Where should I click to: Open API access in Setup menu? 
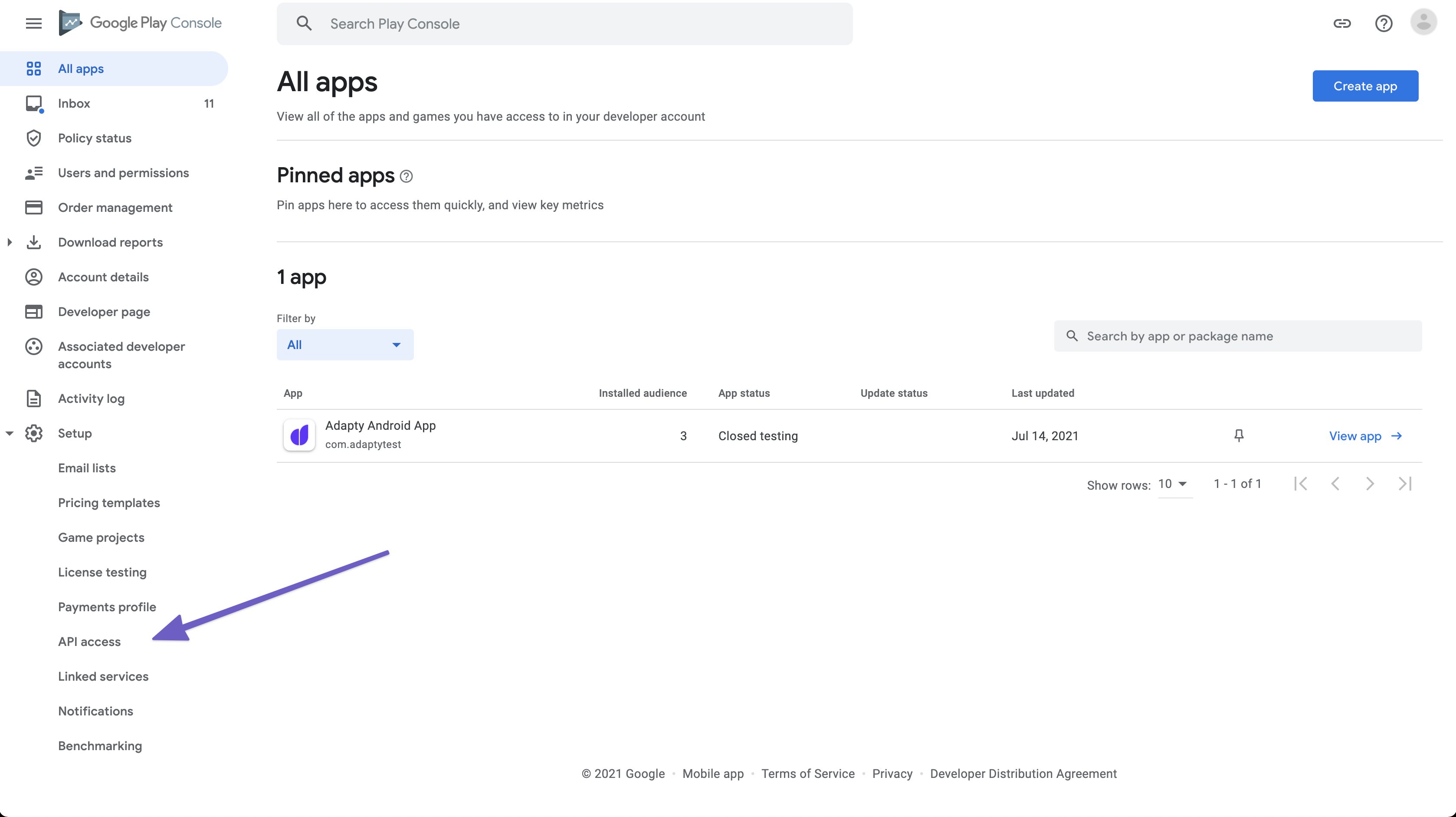pyautogui.click(x=89, y=642)
